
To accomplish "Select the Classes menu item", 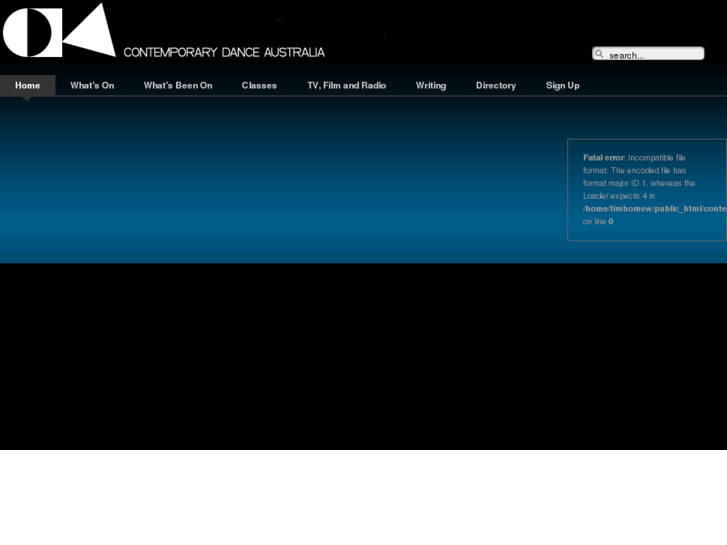I will (x=259, y=85).
